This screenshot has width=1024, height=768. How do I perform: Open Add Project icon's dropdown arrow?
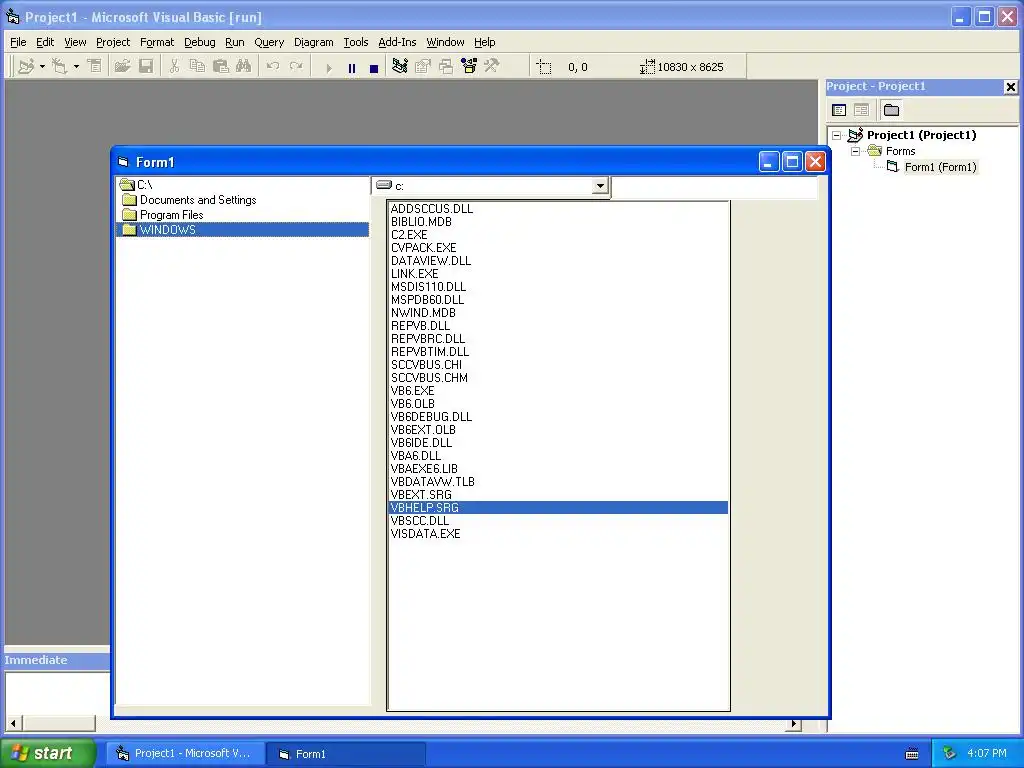[42, 67]
